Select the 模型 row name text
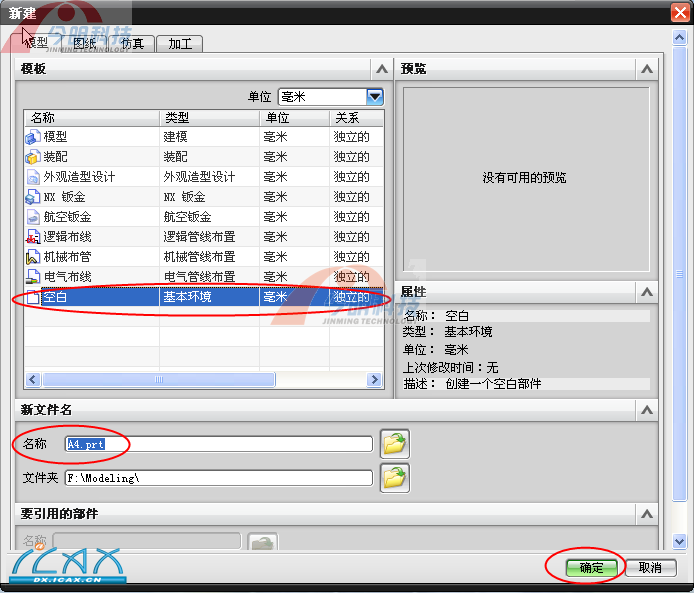Viewport: 694px width, 593px height. (x=55, y=137)
